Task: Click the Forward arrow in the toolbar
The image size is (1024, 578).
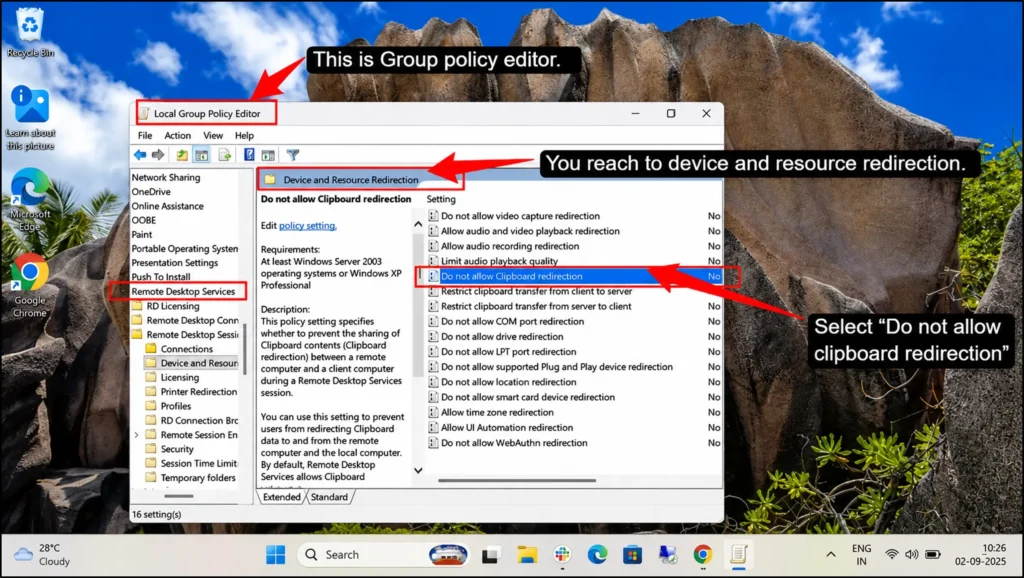Action: click(x=158, y=155)
